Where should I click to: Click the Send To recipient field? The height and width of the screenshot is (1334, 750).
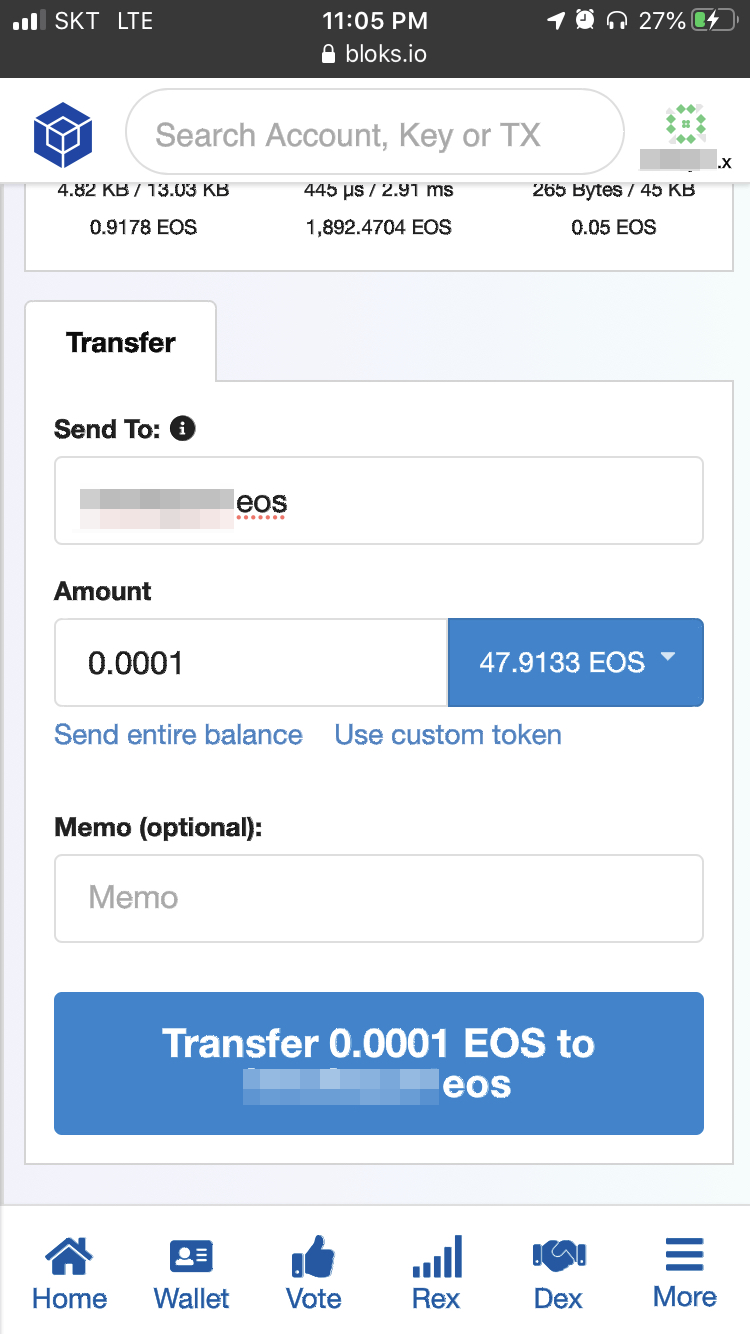pos(378,501)
